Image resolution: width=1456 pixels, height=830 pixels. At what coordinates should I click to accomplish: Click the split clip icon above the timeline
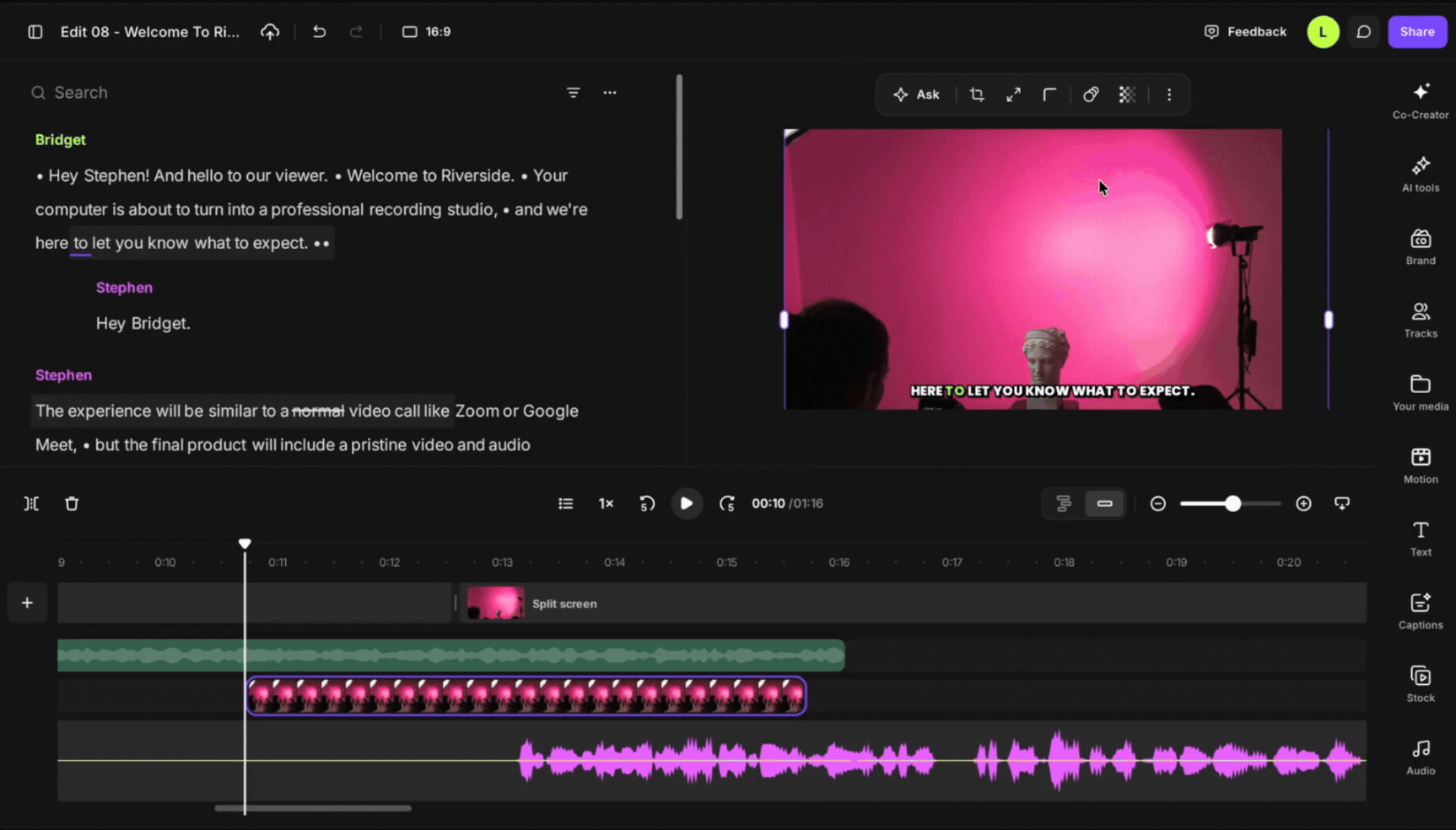click(x=31, y=504)
